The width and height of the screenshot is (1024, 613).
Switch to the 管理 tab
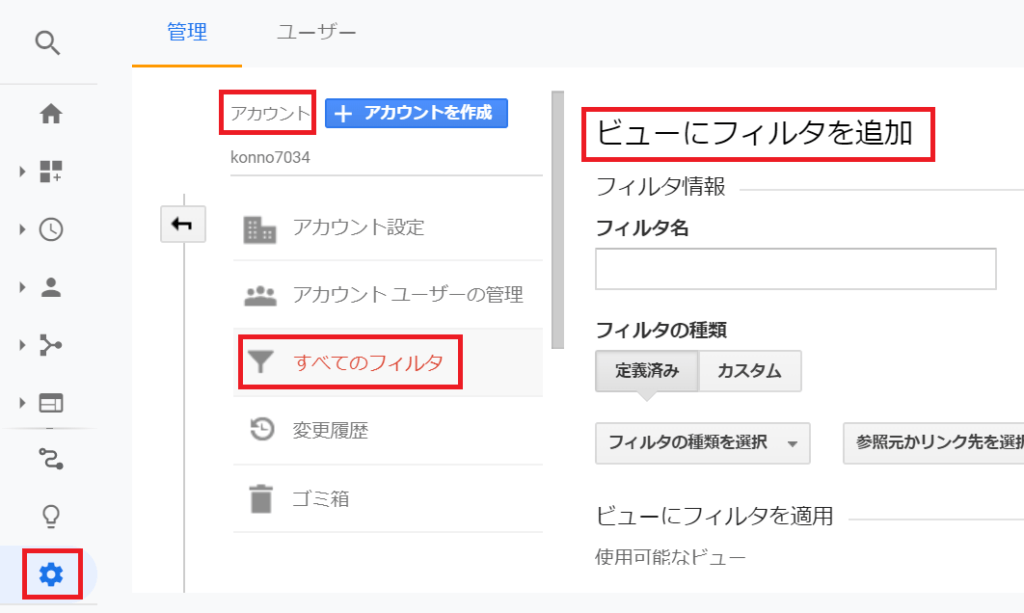tap(187, 32)
